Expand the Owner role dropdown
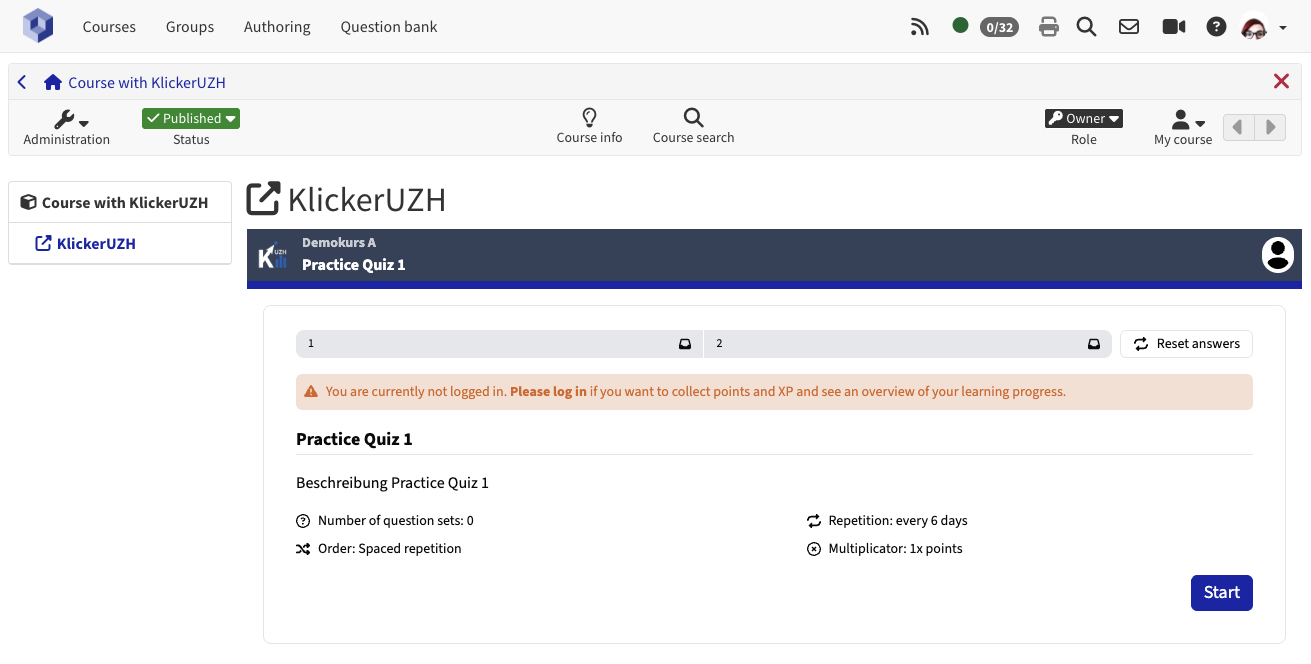The height and width of the screenshot is (664, 1311). point(1083,118)
